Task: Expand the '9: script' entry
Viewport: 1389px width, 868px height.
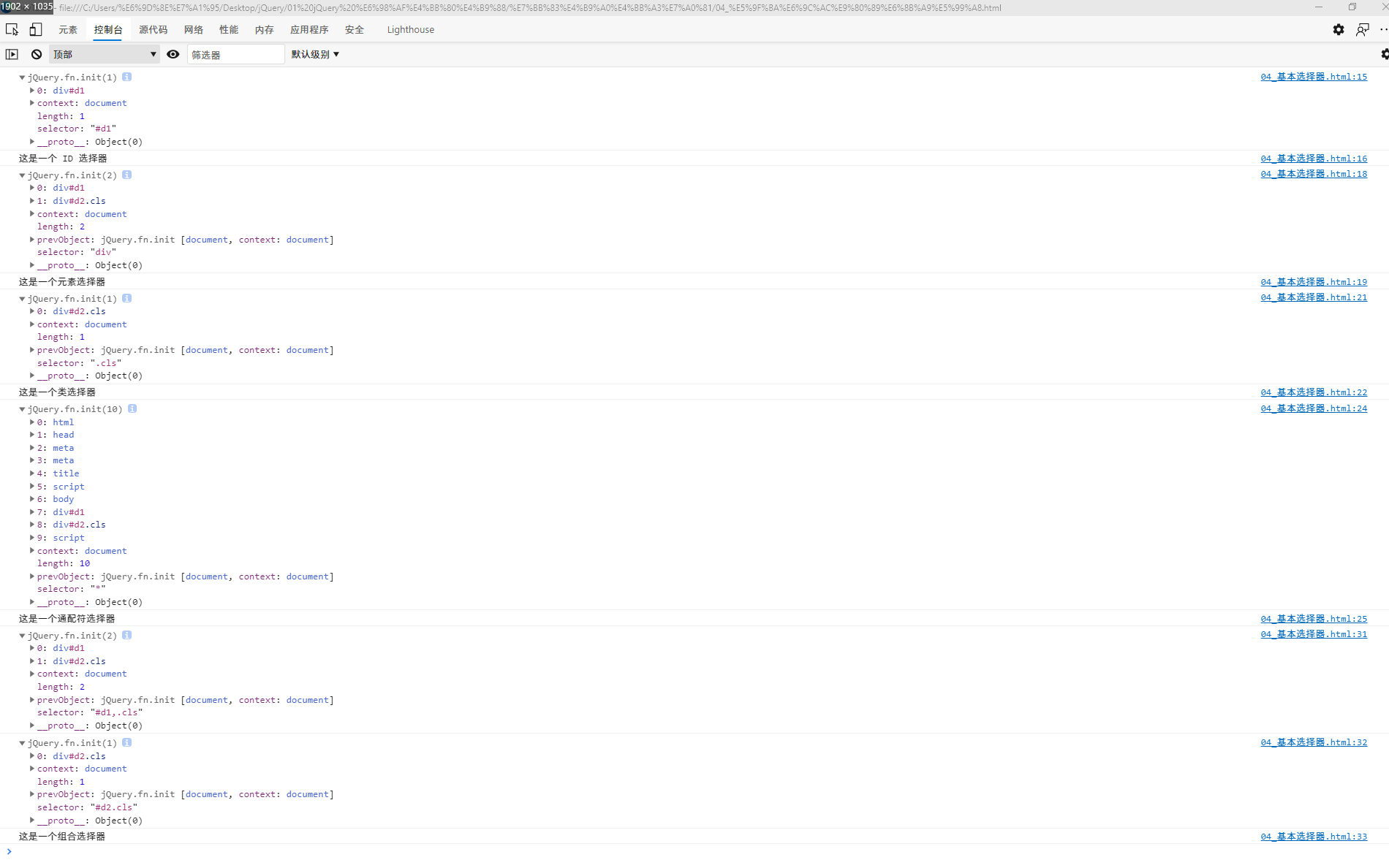Action: (31, 538)
